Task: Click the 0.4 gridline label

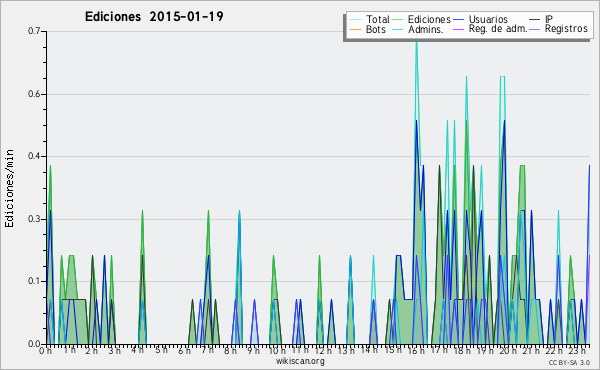Action: (34, 156)
